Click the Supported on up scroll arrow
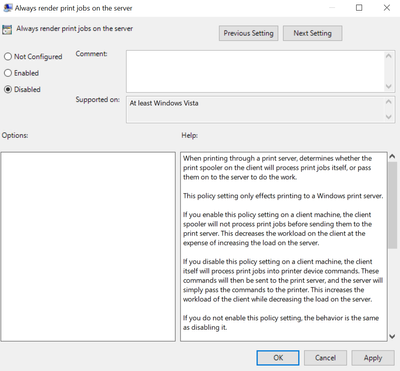 [x=389, y=101]
